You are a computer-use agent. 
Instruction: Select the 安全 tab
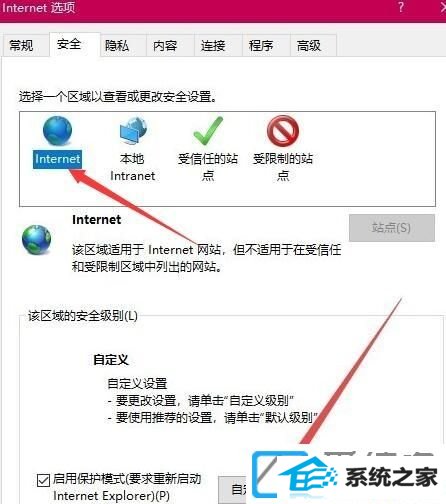point(69,44)
